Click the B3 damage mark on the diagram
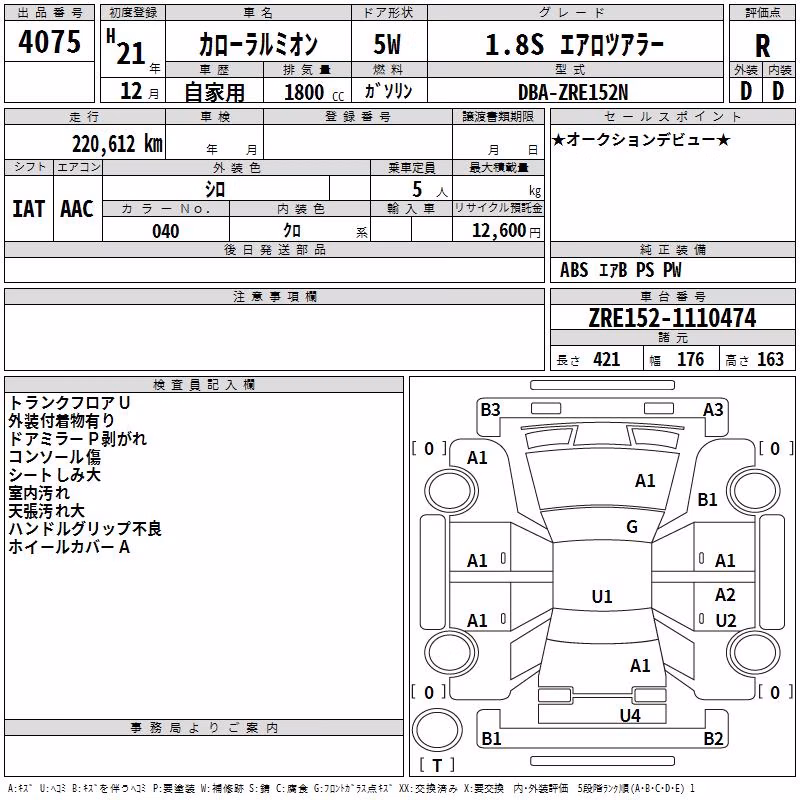This screenshot has height=800, width=800. tap(490, 410)
